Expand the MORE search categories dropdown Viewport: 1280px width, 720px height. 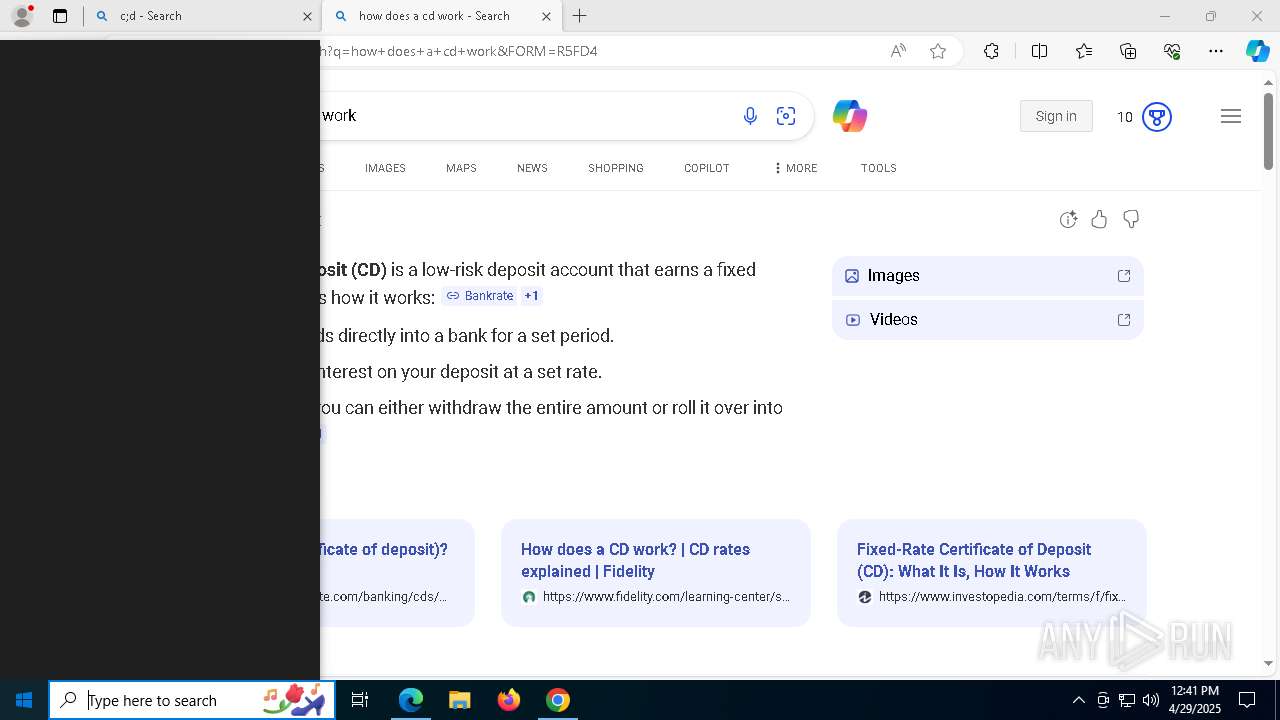795,168
